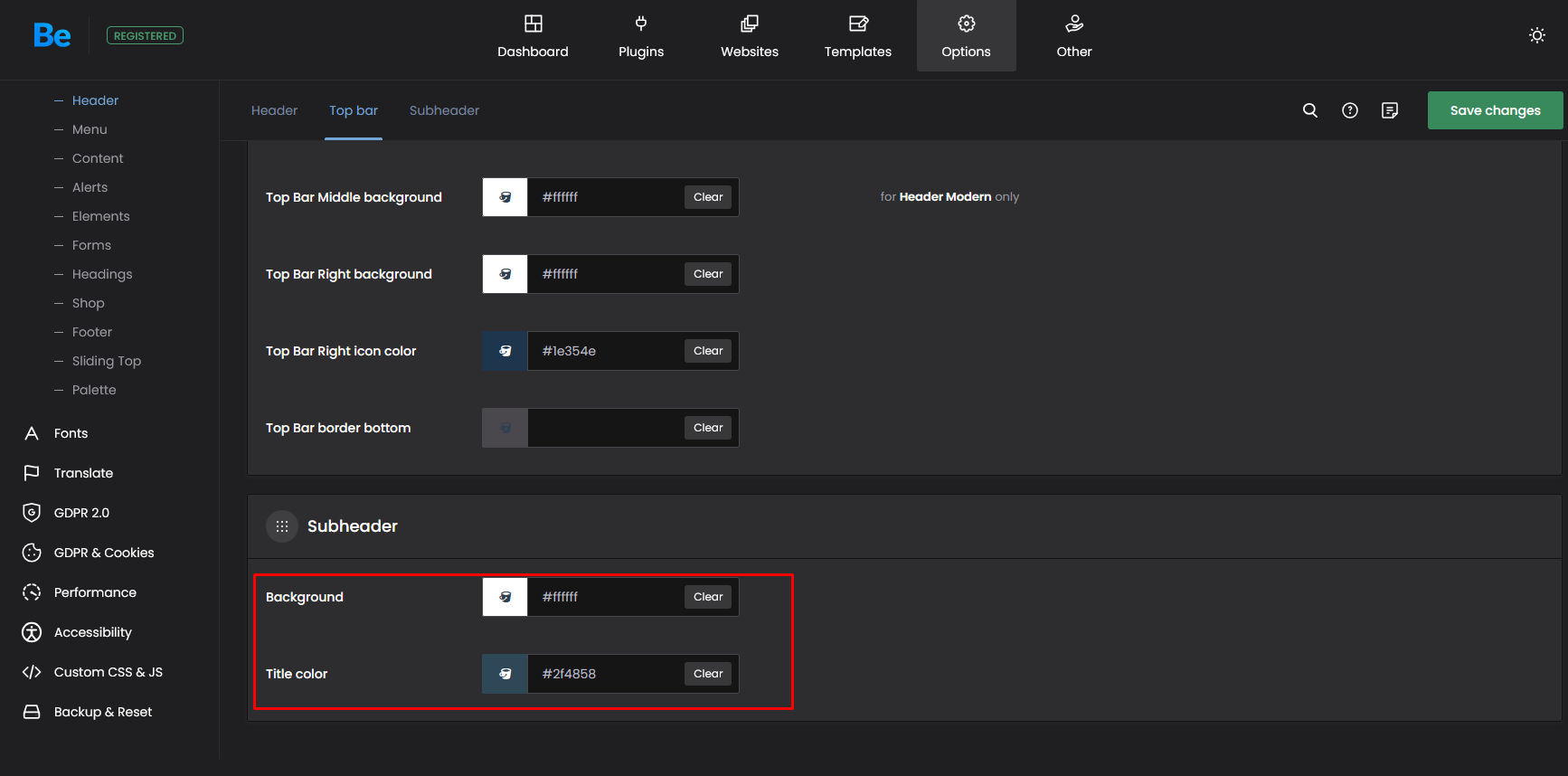The image size is (1568, 776).
Task: Switch to the Subheader tab
Action: (x=444, y=110)
